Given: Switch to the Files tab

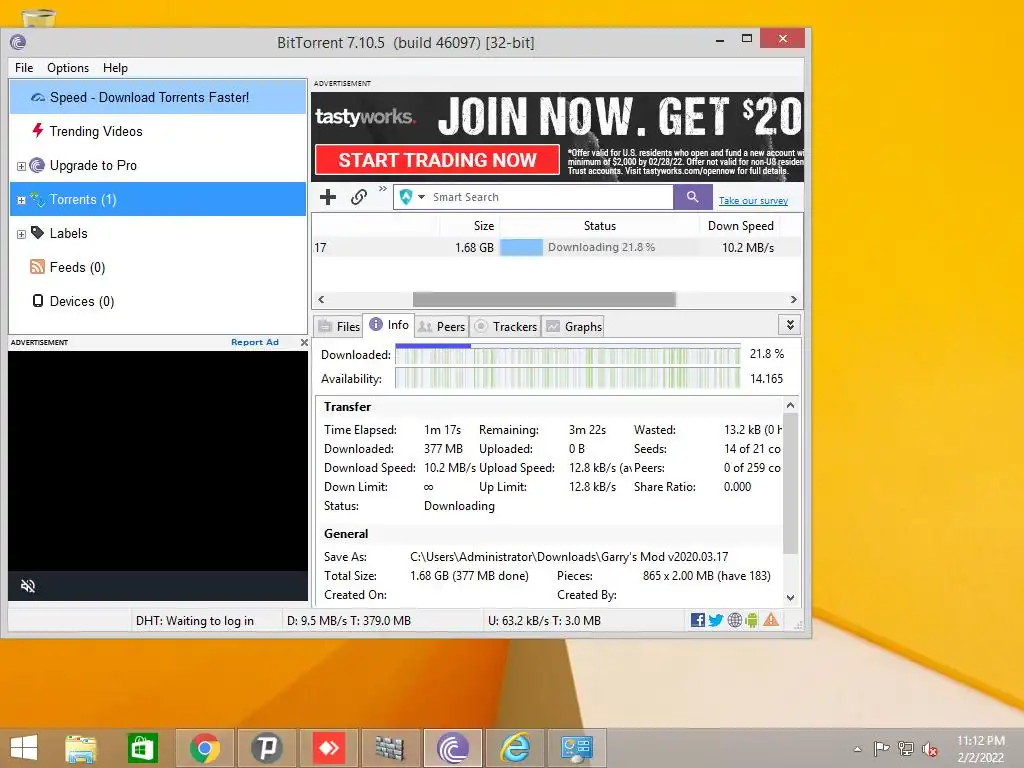Looking at the screenshot, I should (338, 327).
